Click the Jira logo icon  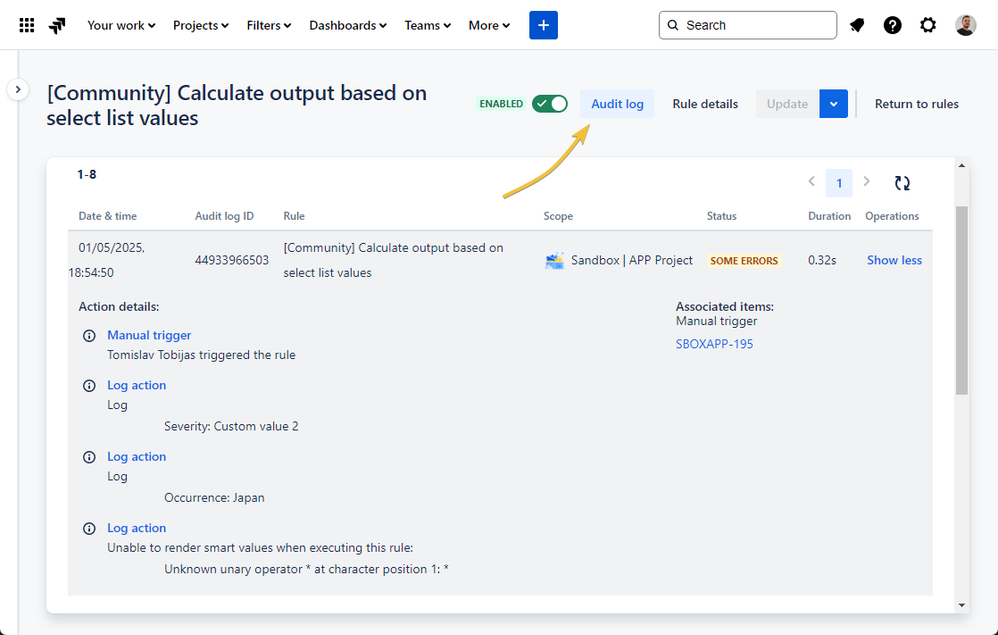click(x=57, y=25)
